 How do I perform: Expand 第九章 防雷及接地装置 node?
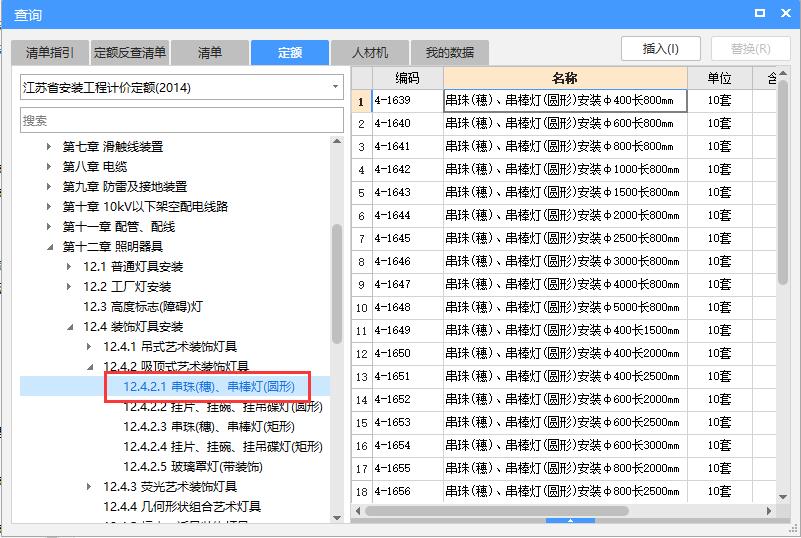(x=49, y=186)
